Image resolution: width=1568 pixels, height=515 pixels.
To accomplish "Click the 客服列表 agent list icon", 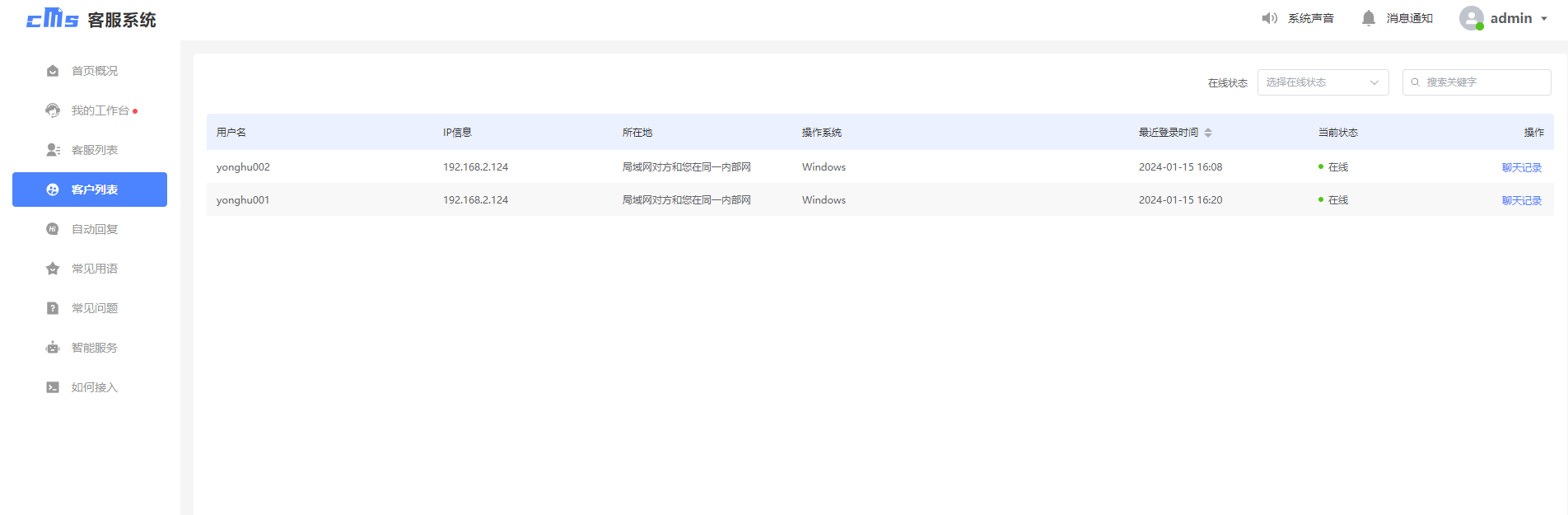I will coord(53,150).
